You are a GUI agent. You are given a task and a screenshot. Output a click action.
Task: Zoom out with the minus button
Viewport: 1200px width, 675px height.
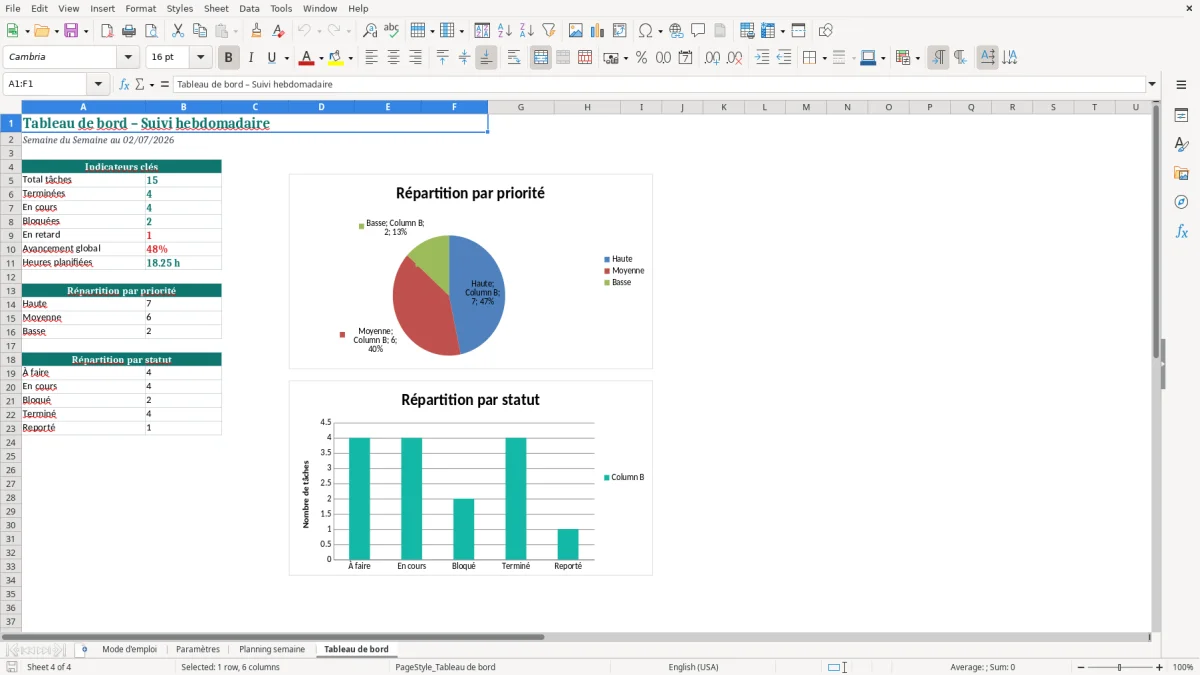(x=1081, y=667)
